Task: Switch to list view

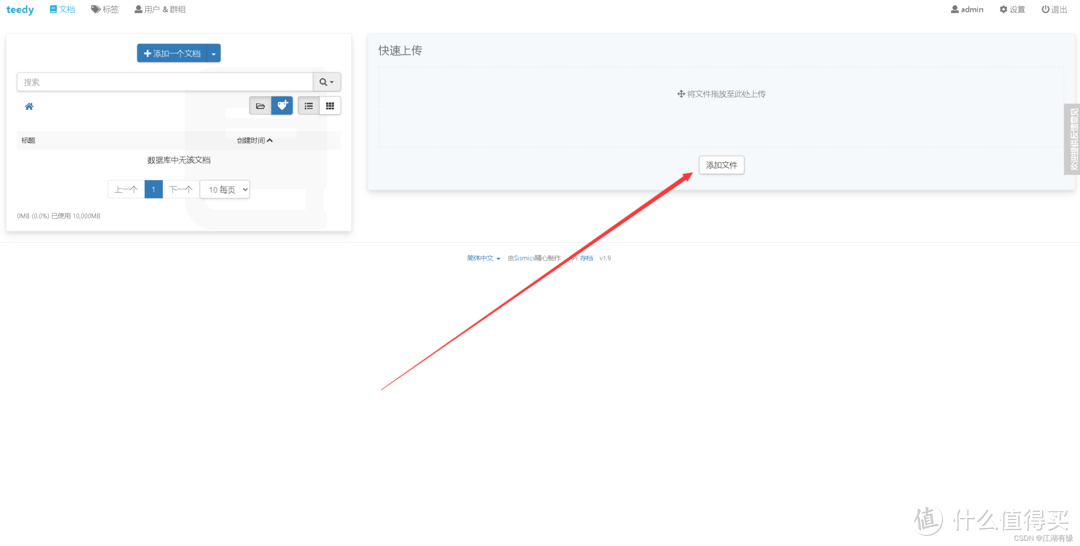Action: click(x=309, y=106)
